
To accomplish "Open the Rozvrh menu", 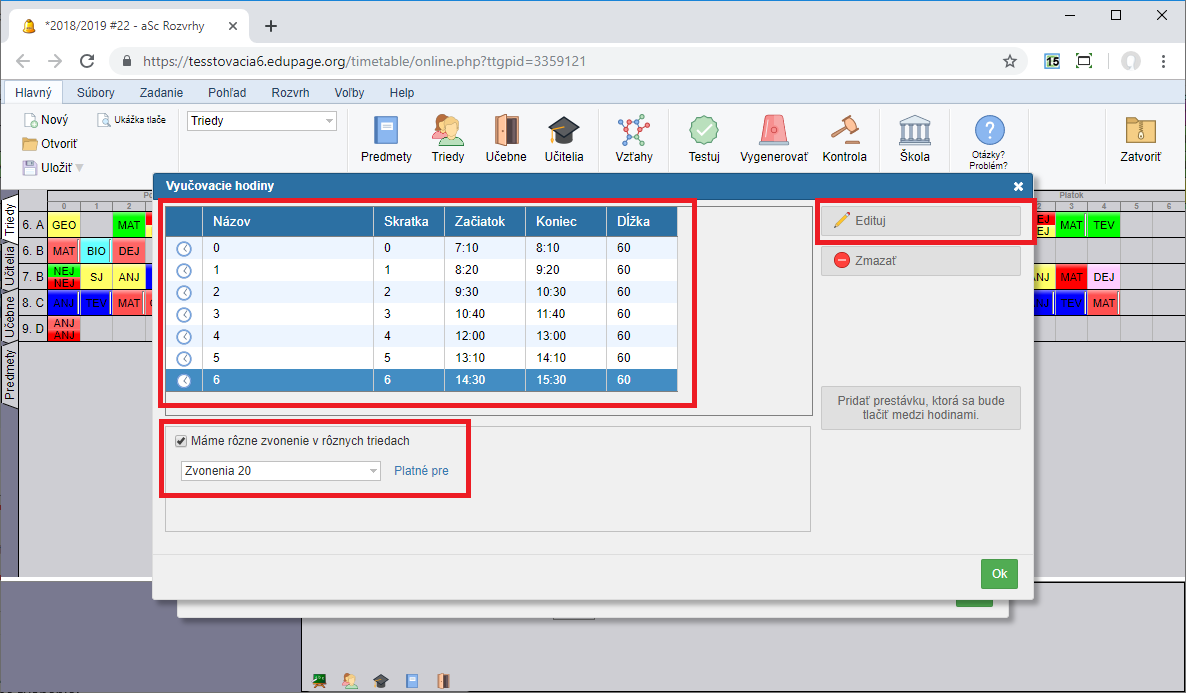I will pyautogui.click(x=290, y=92).
